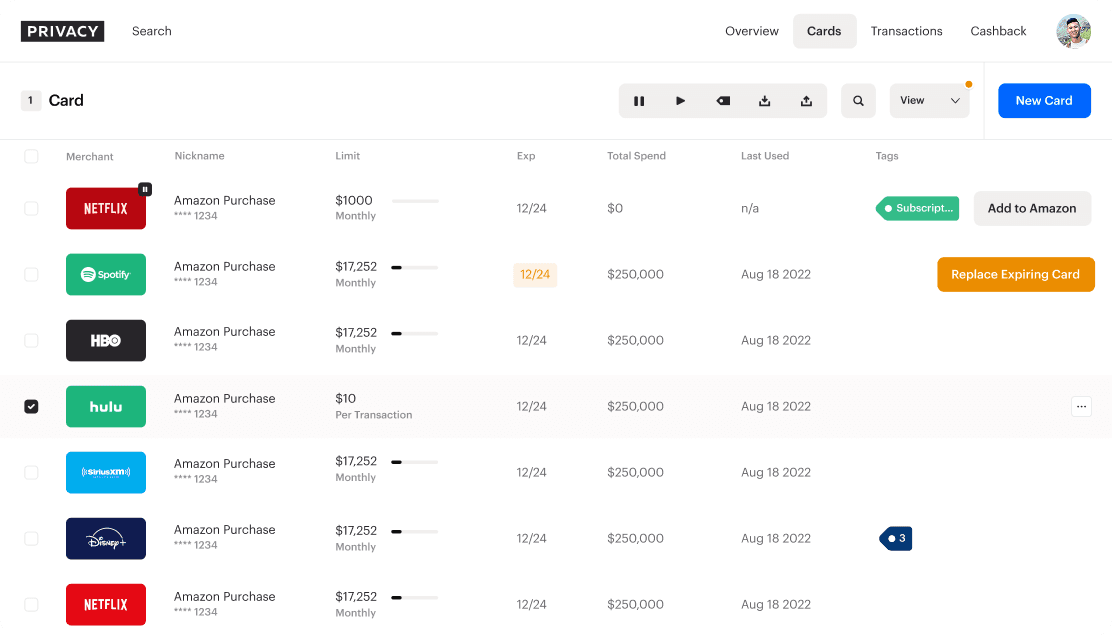Screen dimensions: 1112x636
Task: Toggle the select-all checkbox in the header
Action: [x=31, y=156]
